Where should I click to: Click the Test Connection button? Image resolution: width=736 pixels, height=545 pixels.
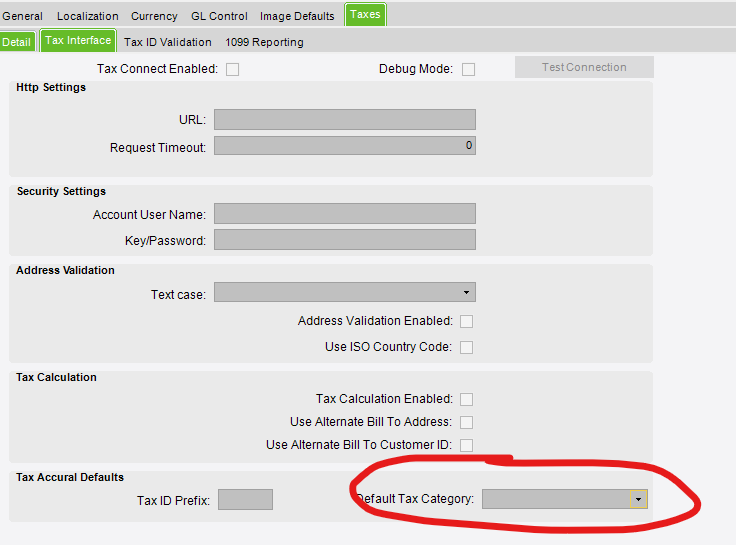tap(584, 67)
